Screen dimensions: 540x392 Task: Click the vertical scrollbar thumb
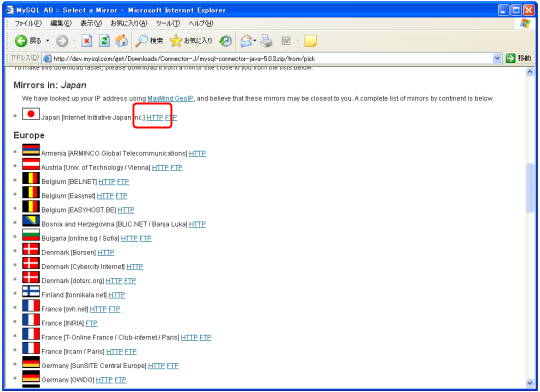530,188
